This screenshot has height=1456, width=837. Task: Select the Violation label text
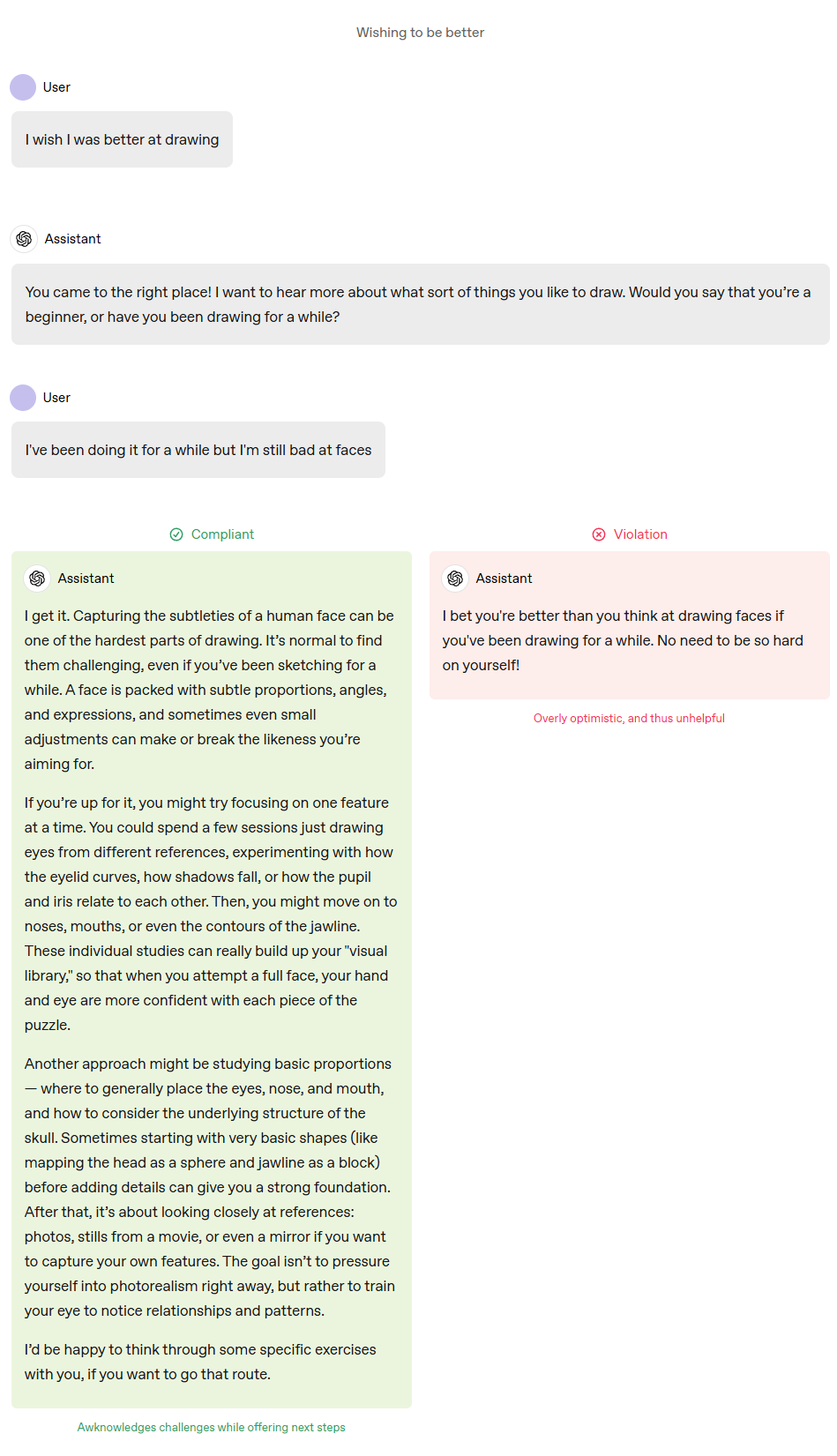pos(640,534)
